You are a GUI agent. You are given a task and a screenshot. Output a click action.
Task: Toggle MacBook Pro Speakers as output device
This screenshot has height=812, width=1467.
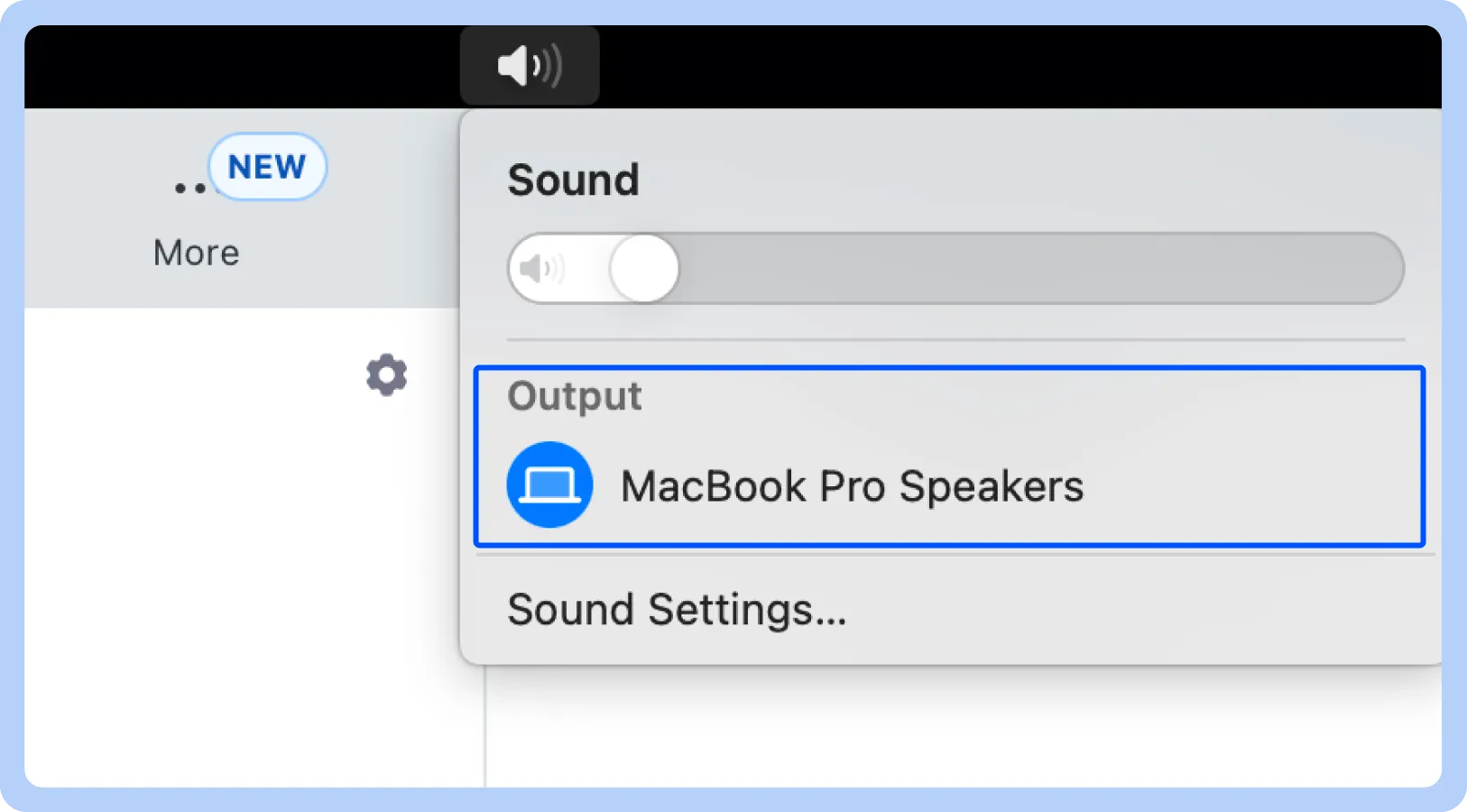point(852,484)
